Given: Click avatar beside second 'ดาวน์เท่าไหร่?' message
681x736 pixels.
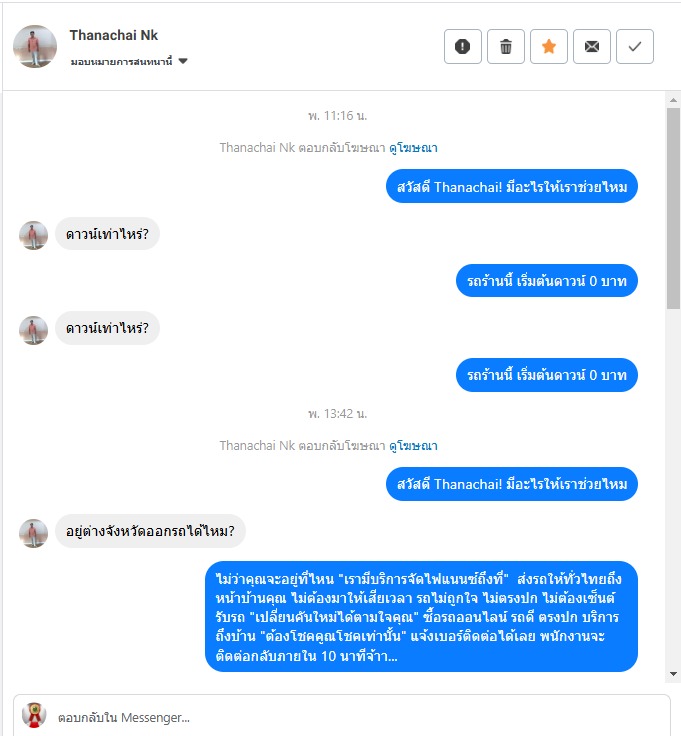Looking at the screenshot, I should tap(33, 330).
